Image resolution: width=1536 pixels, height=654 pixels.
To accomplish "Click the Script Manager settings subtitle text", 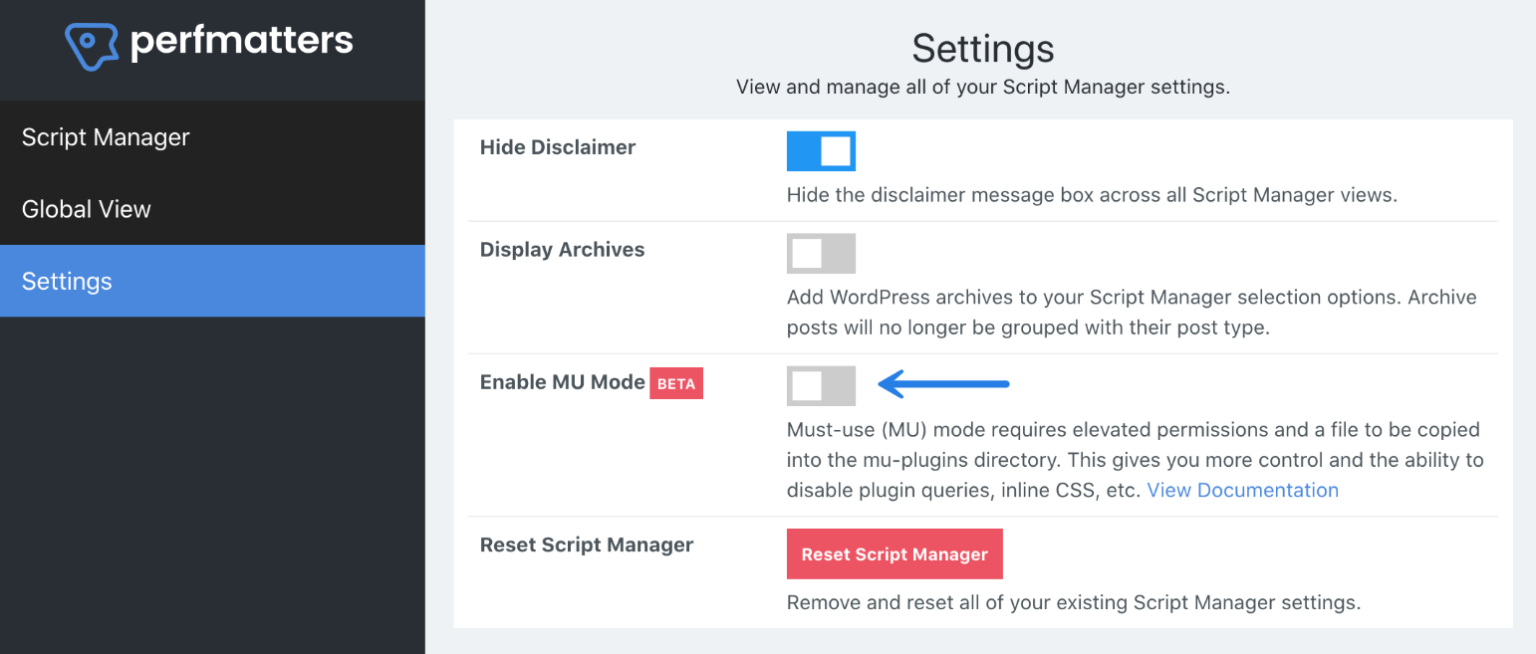I will (x=982, y=87).
